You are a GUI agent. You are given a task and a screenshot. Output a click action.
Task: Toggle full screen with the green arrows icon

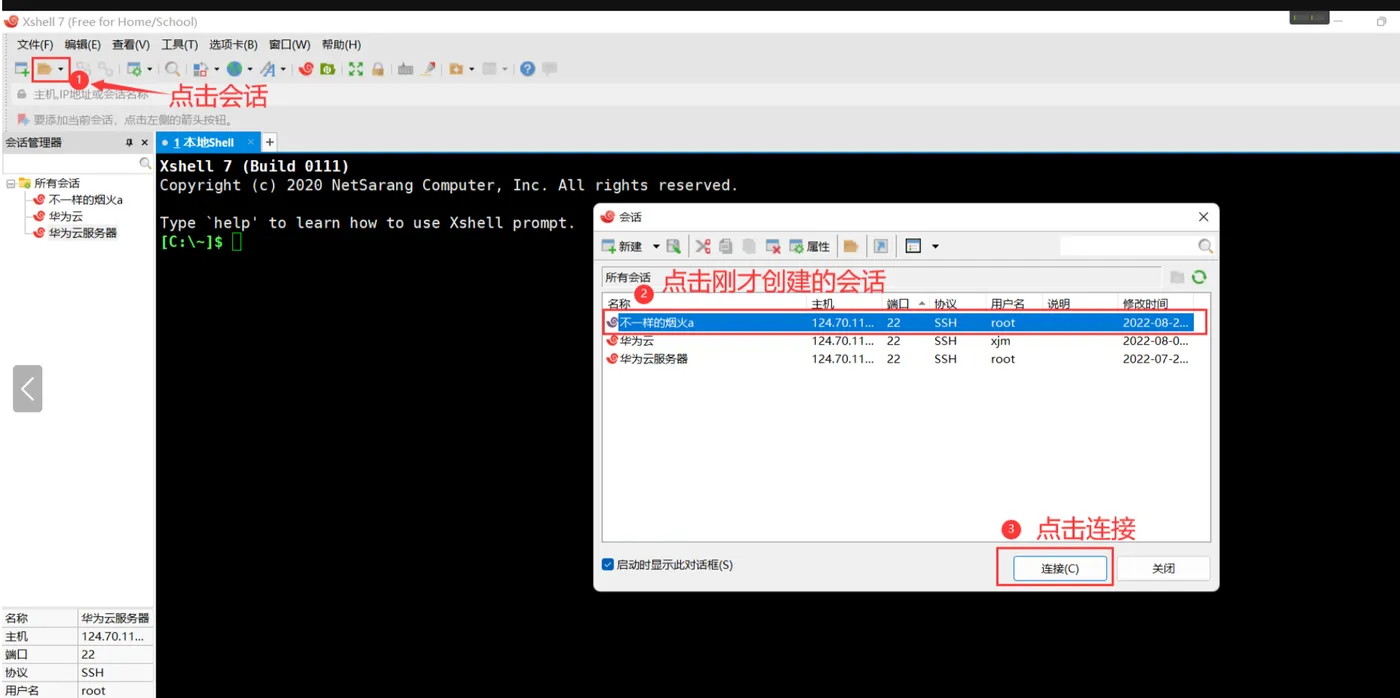(355, 69)
